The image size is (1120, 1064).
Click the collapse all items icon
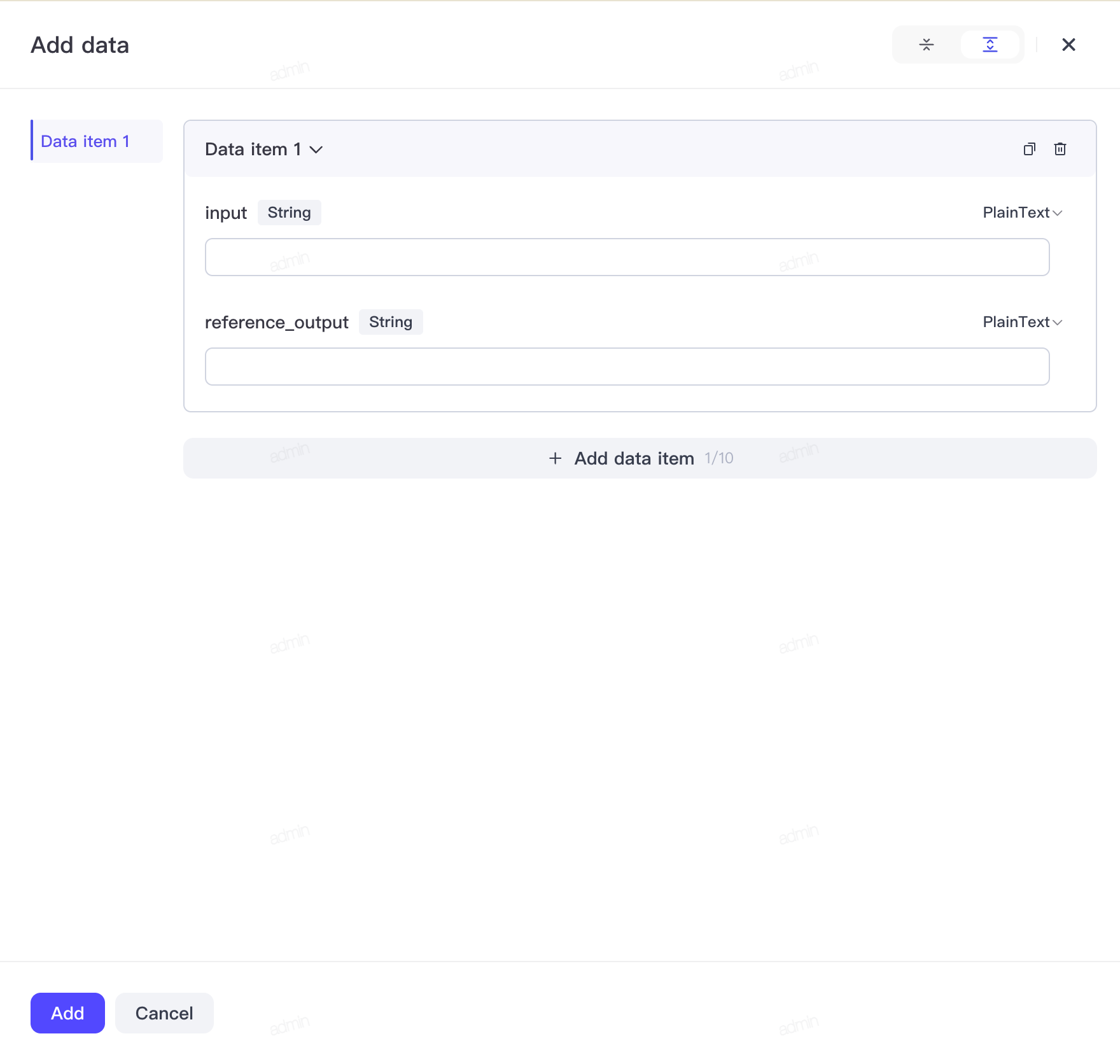(x=927, y=45)
